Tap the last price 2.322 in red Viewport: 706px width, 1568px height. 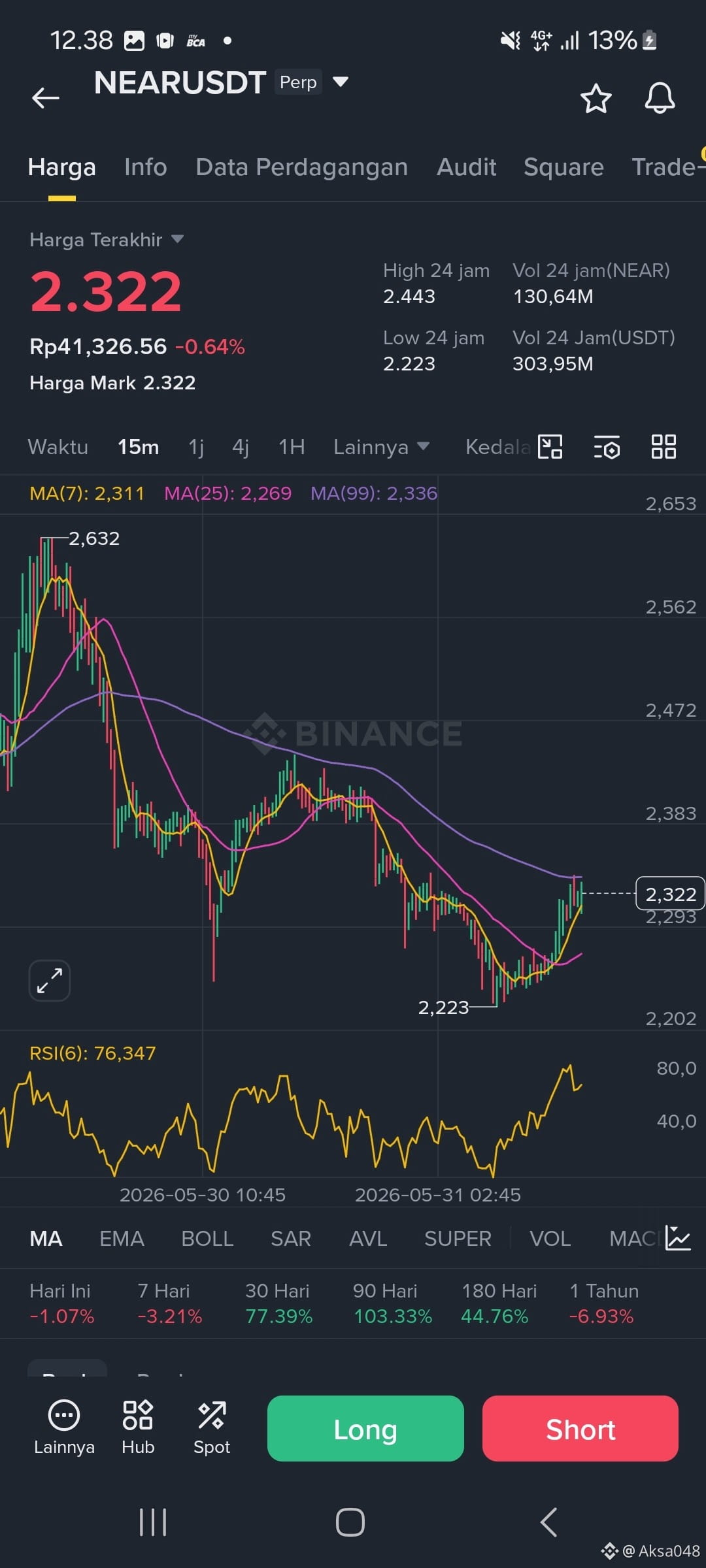[x=106, y=291]
